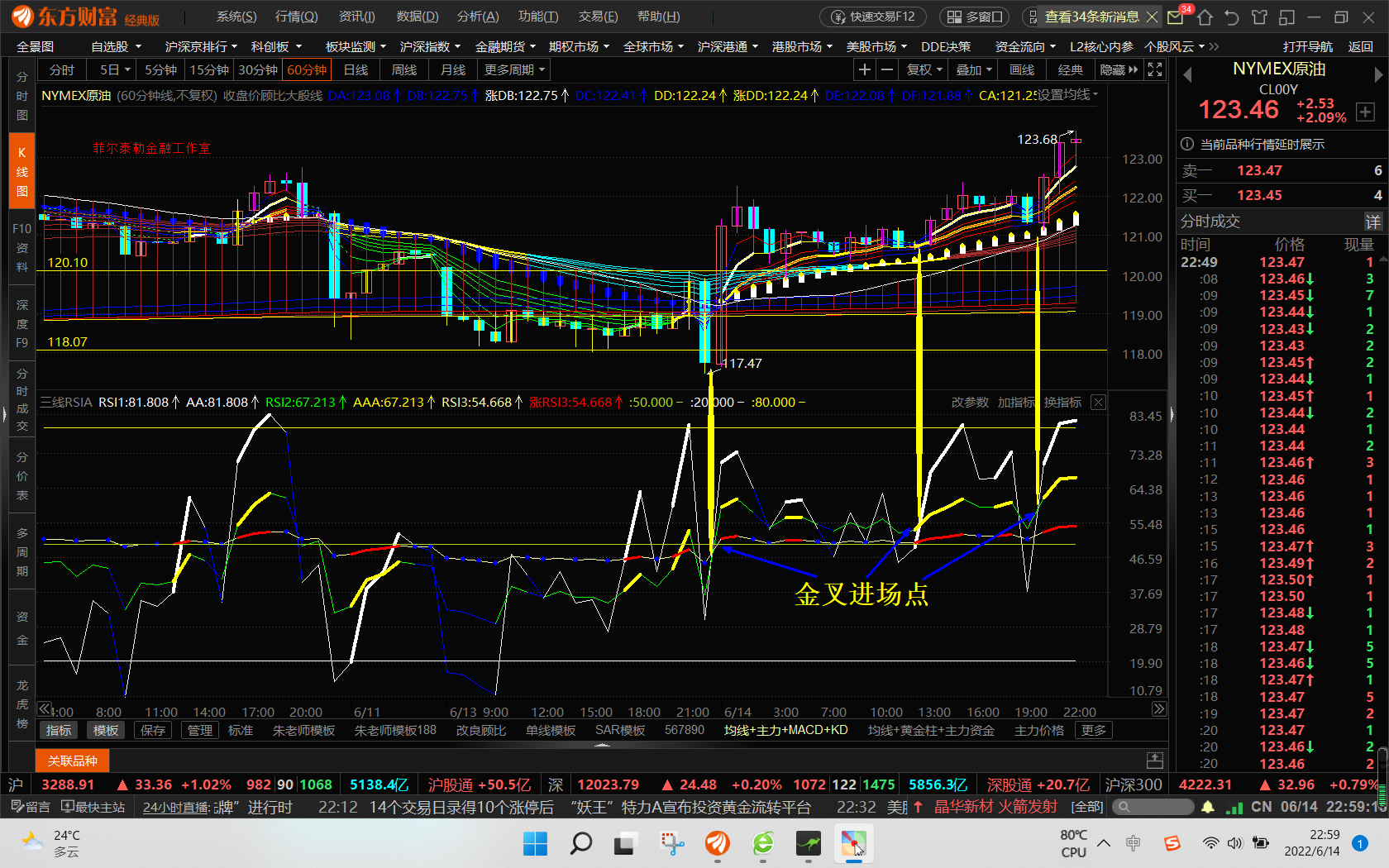1389x868 pixels.
Task: Open 分时成交 in left sidebar
Action: click(x=22, y=400)
